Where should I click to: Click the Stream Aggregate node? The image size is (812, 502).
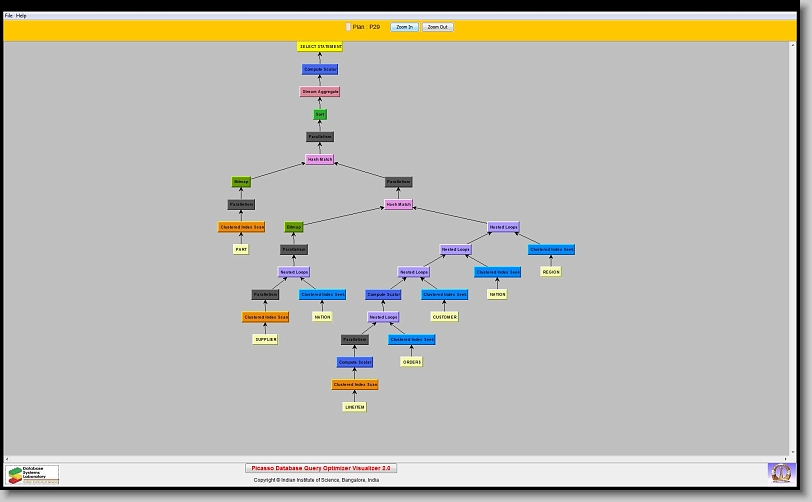tap(320, 92)
